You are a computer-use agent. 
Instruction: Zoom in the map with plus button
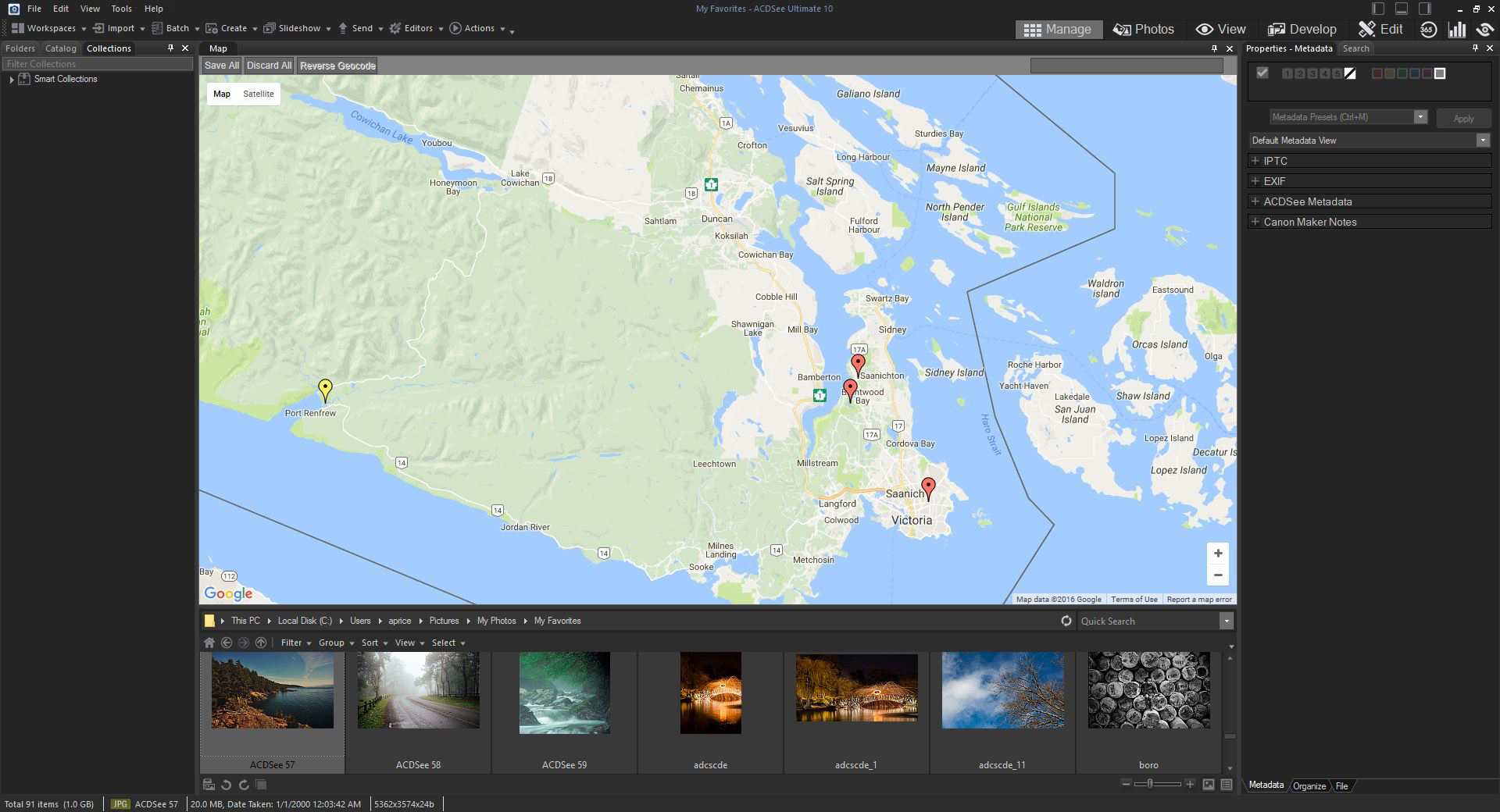coord(1217,554)
